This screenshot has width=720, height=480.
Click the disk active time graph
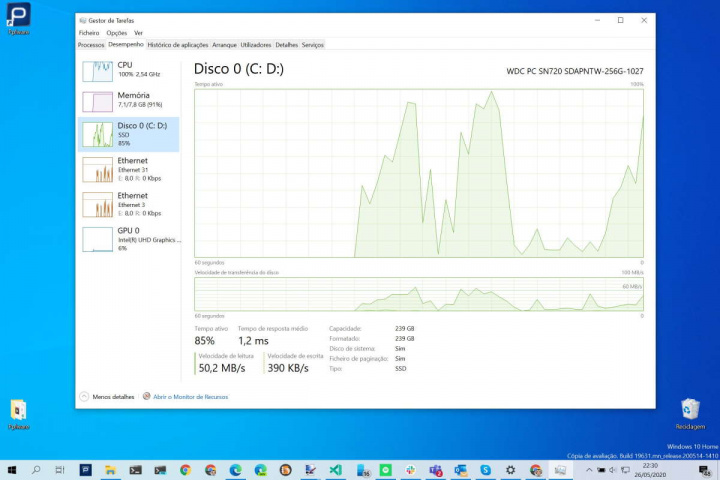[418, 172]
